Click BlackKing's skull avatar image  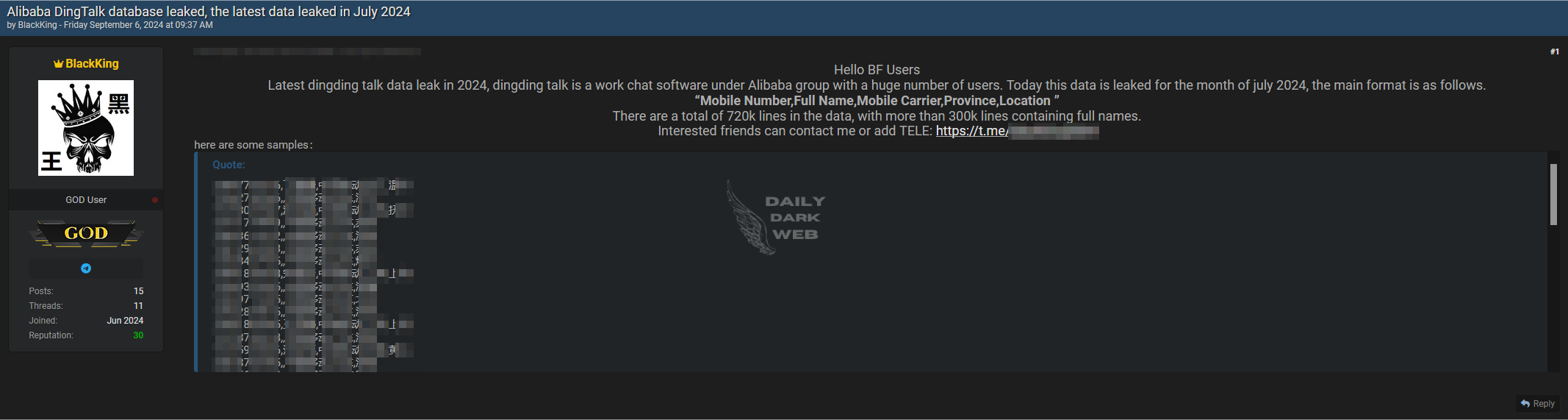coord(86,128)
